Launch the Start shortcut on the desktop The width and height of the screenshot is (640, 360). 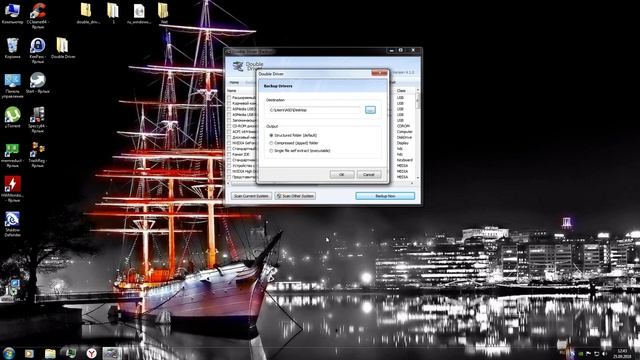38,83
